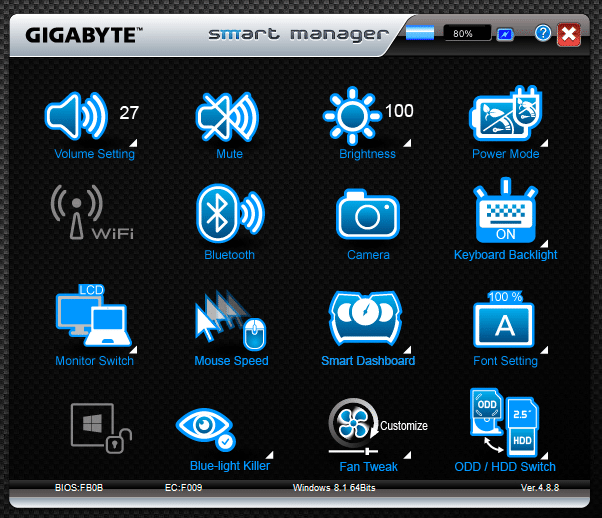Open the Volume Setting speaker icon
The image size is (602, 518).
[76, 116]
